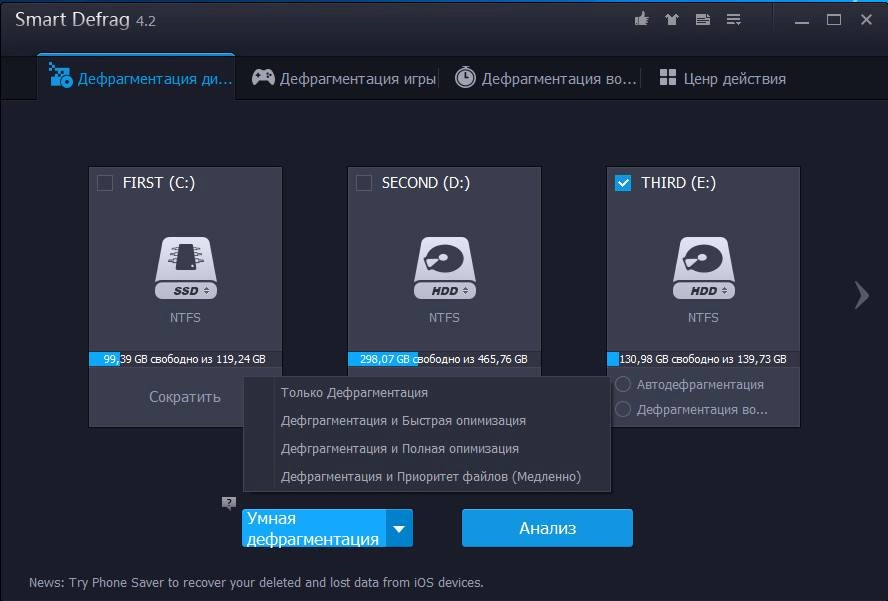Viewport: 888px width, 601px height.
Task: Click the feedback note icon in title bar
Action: click(x=703, y=20)
